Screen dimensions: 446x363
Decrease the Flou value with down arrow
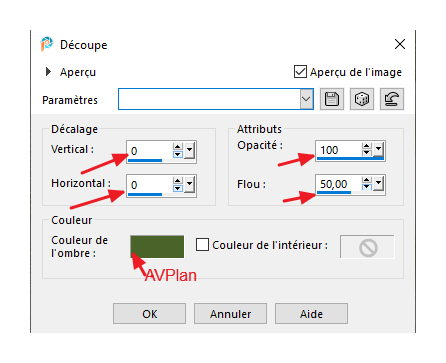click(x=367, y=187)
